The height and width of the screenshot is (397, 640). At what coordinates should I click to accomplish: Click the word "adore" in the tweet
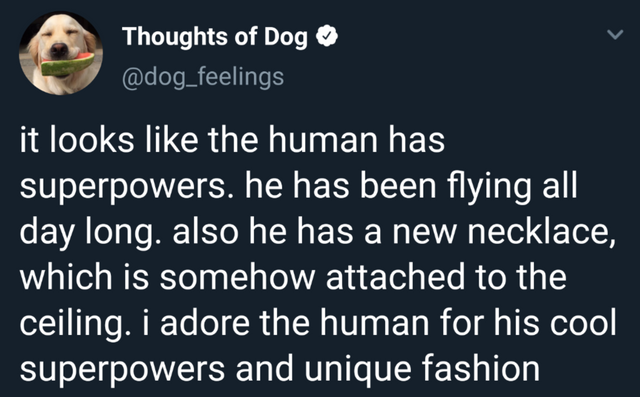204,323
